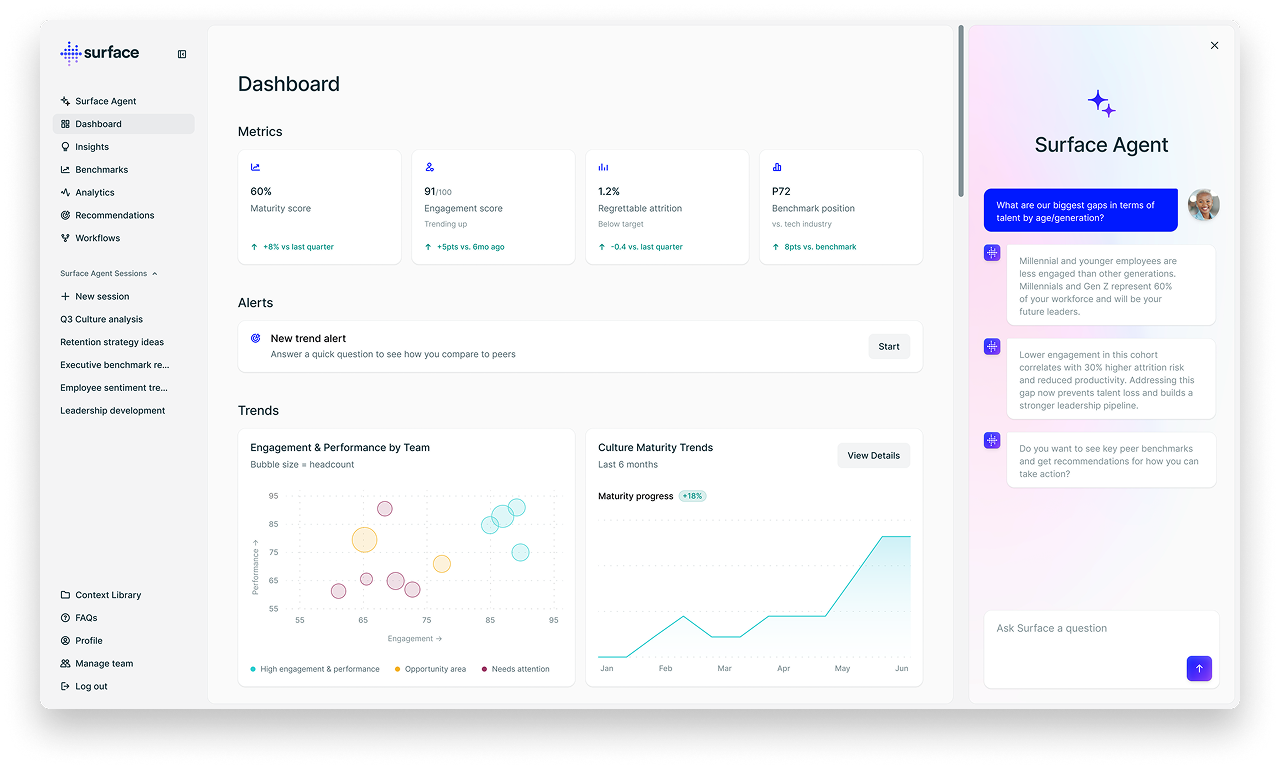Click the Surface logo icon
The height and width of the screenshot is (769, 1280).
(x=70, y=53)
